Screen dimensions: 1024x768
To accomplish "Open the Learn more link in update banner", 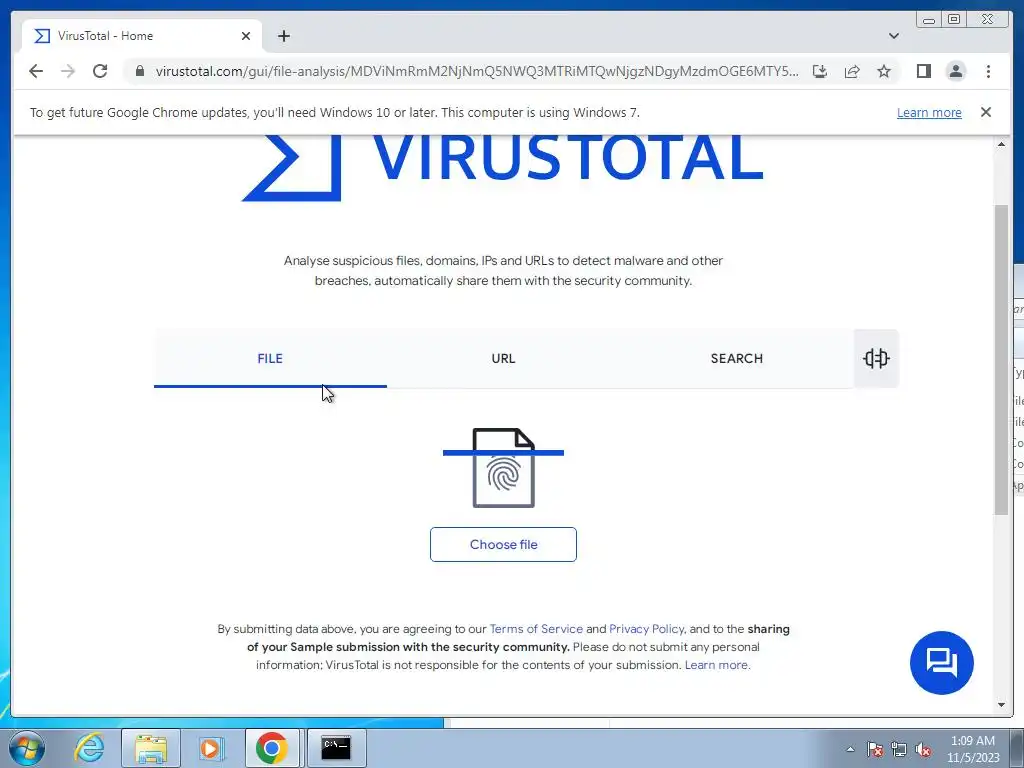I will 929,112.
